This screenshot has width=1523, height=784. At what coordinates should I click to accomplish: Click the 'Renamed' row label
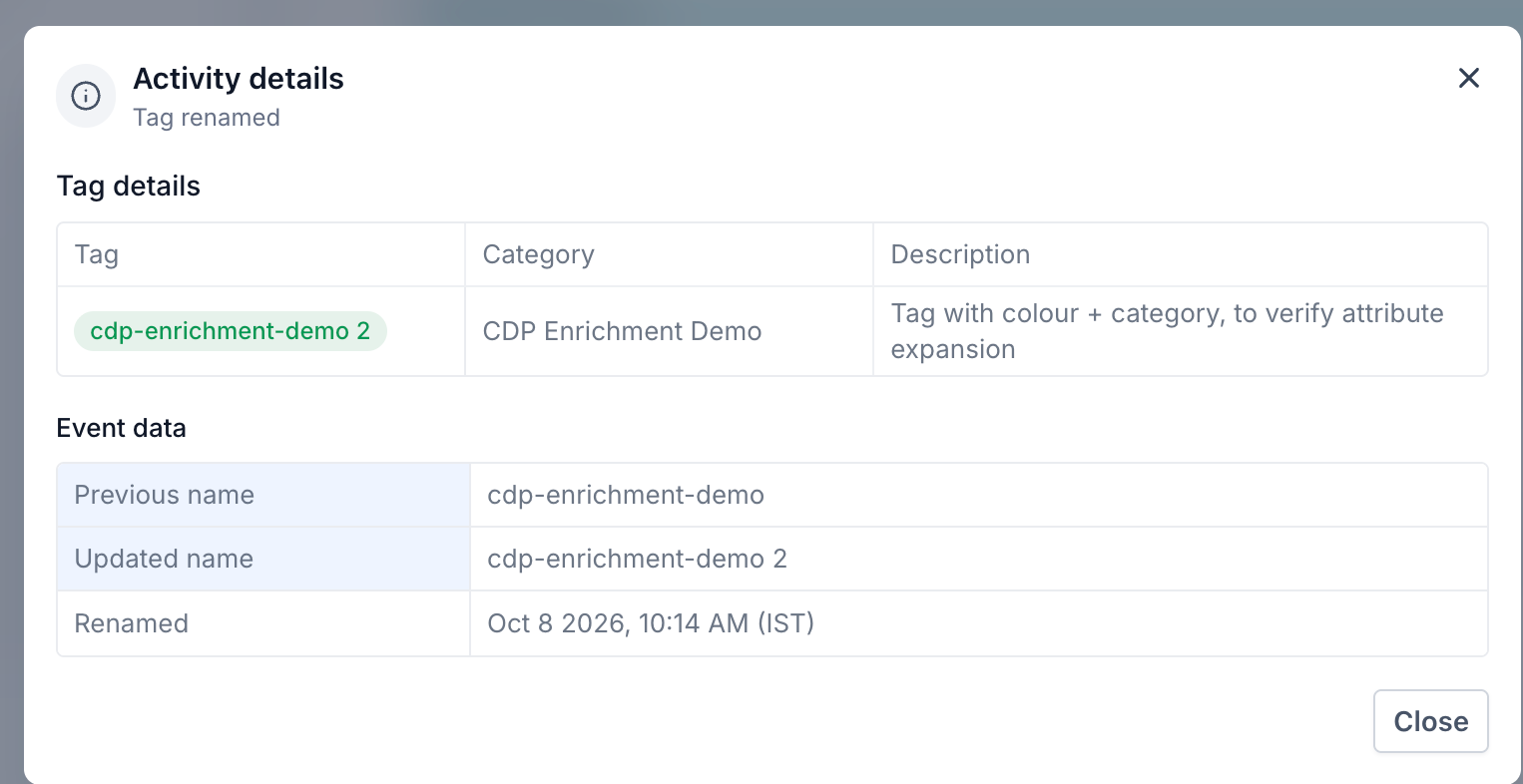[x=132, y=623]
